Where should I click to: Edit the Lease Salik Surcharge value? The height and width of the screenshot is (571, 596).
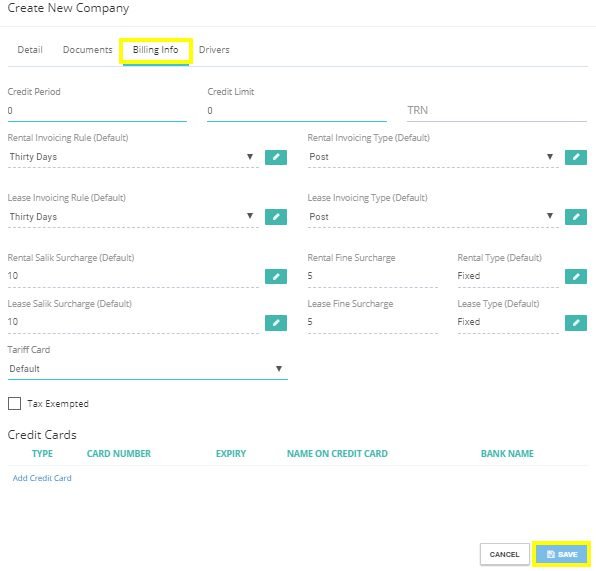point(276,323)
